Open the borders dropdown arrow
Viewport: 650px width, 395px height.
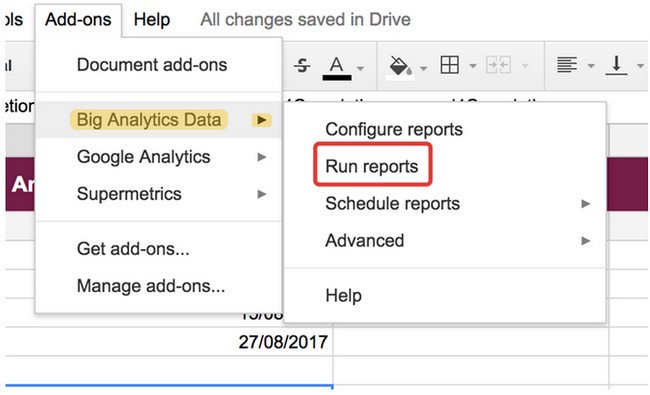tap(473, 65)
